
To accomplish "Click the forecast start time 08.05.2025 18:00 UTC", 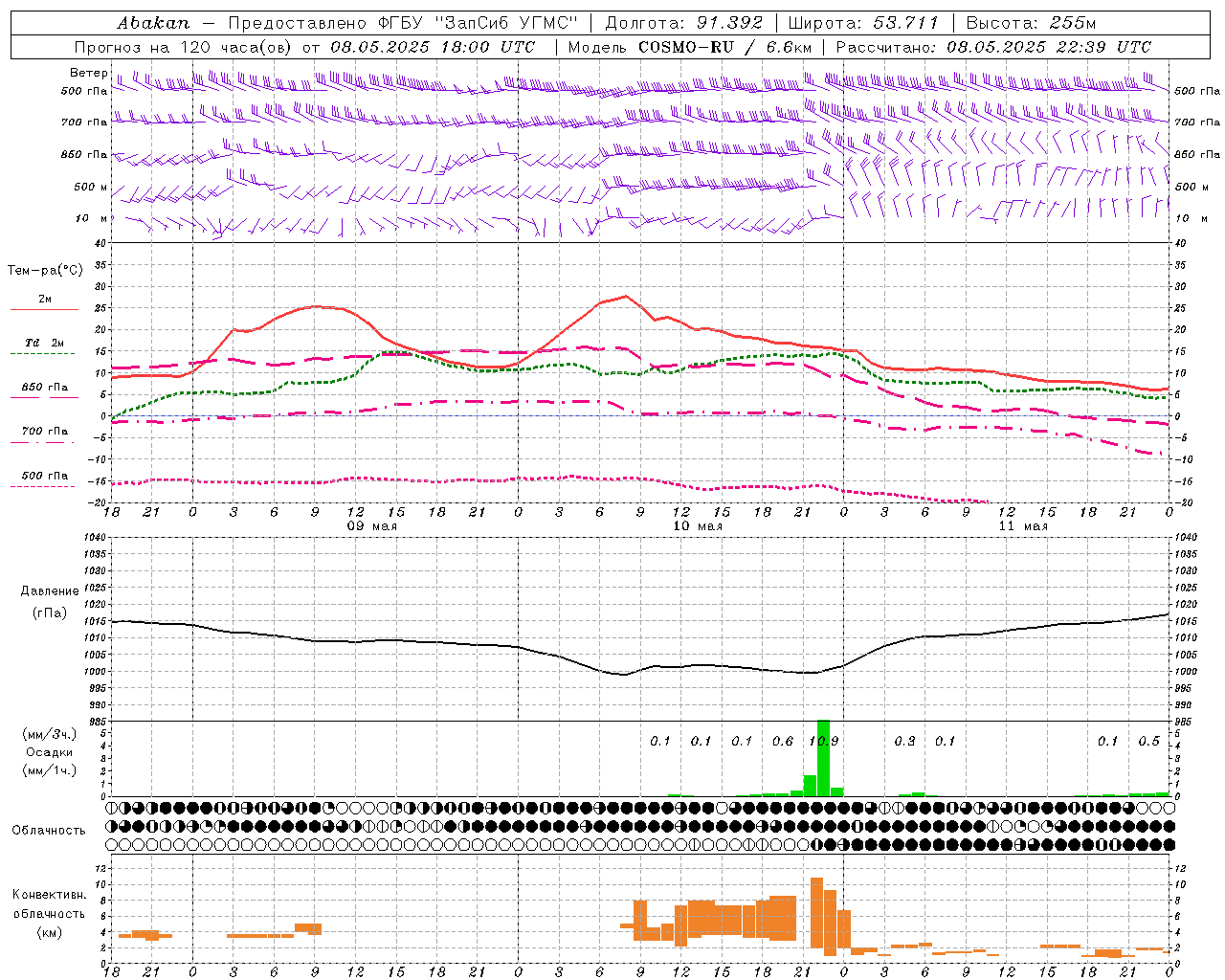I will (433, 47).
